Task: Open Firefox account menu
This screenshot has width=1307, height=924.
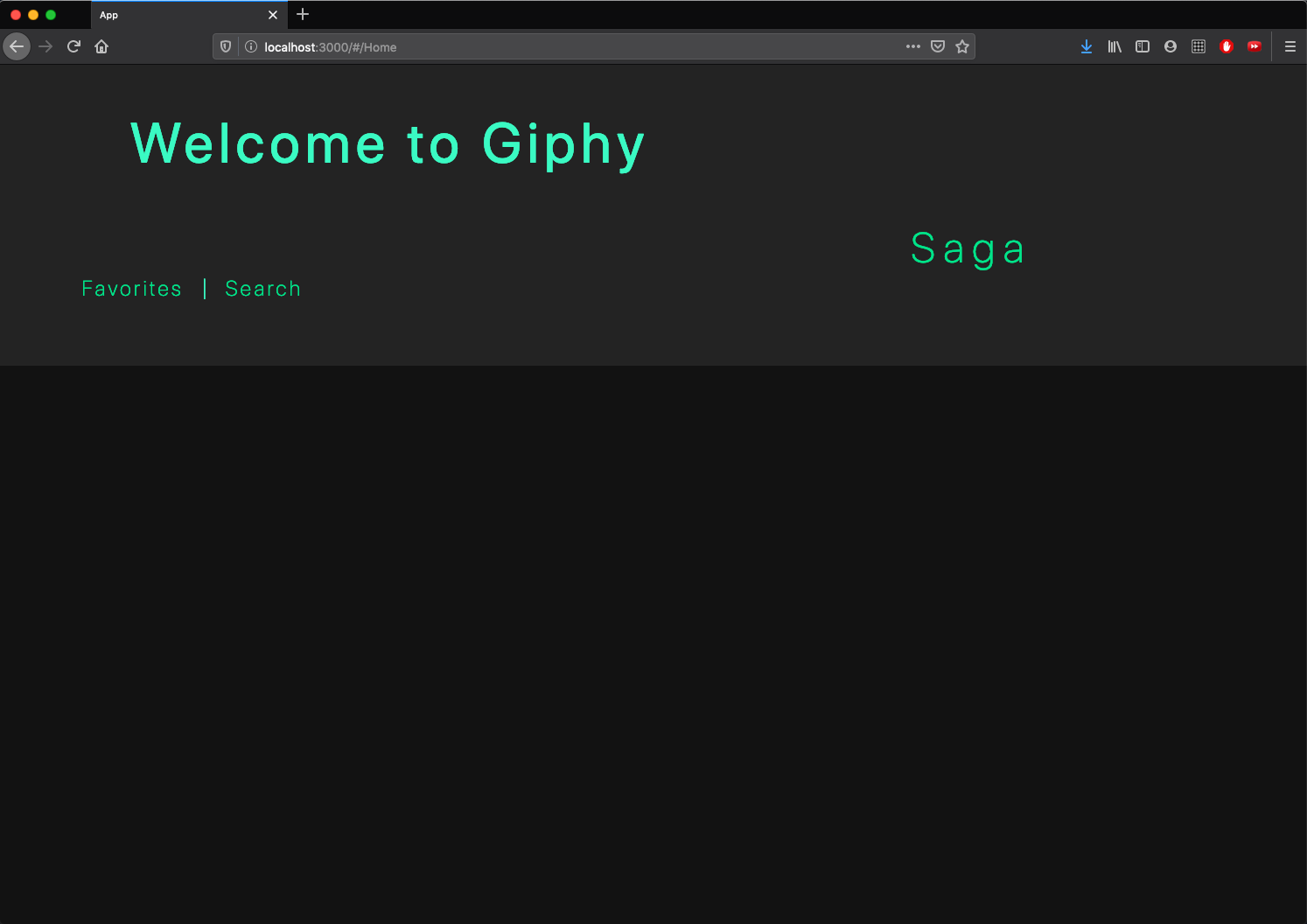Action: tap(1171, 46)
